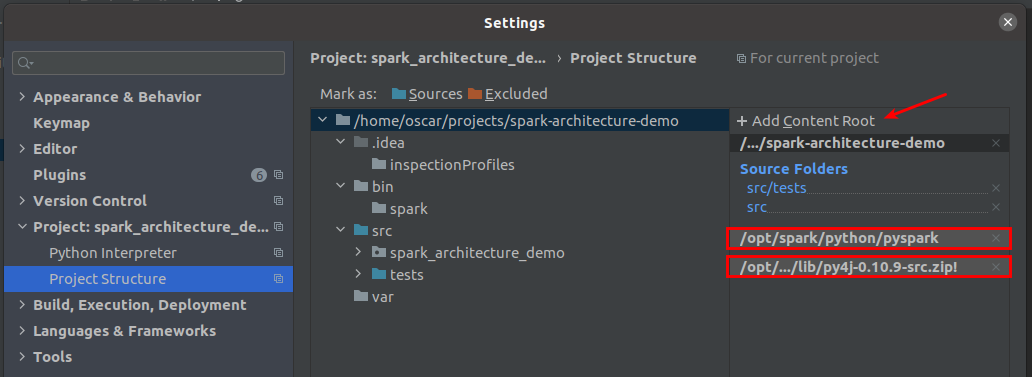The width and height of the screenshot is (1032, 377).
Task: Remove the py4j-0.10.9-src.zip content root
Action: 996,267
